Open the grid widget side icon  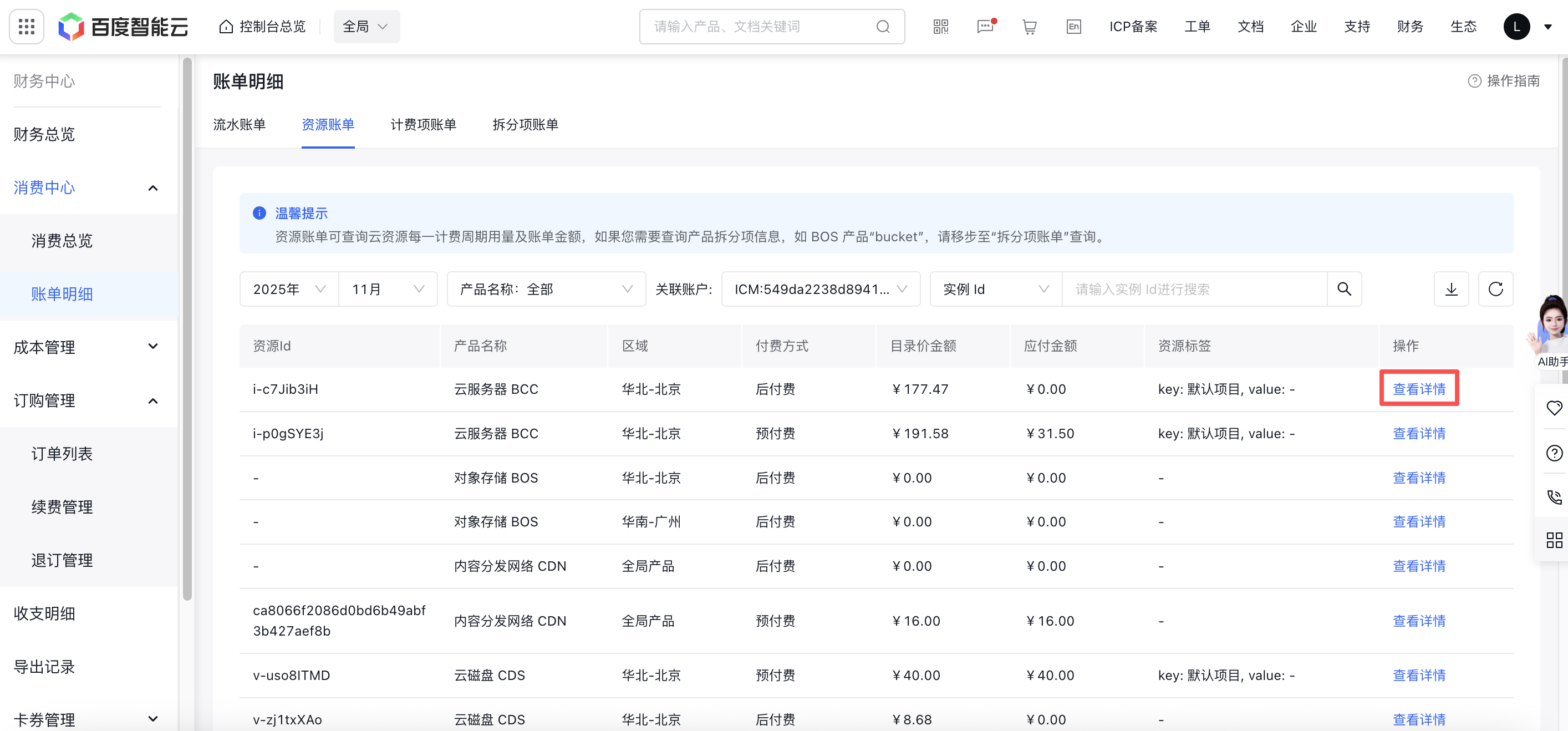tap(1554, 540)
